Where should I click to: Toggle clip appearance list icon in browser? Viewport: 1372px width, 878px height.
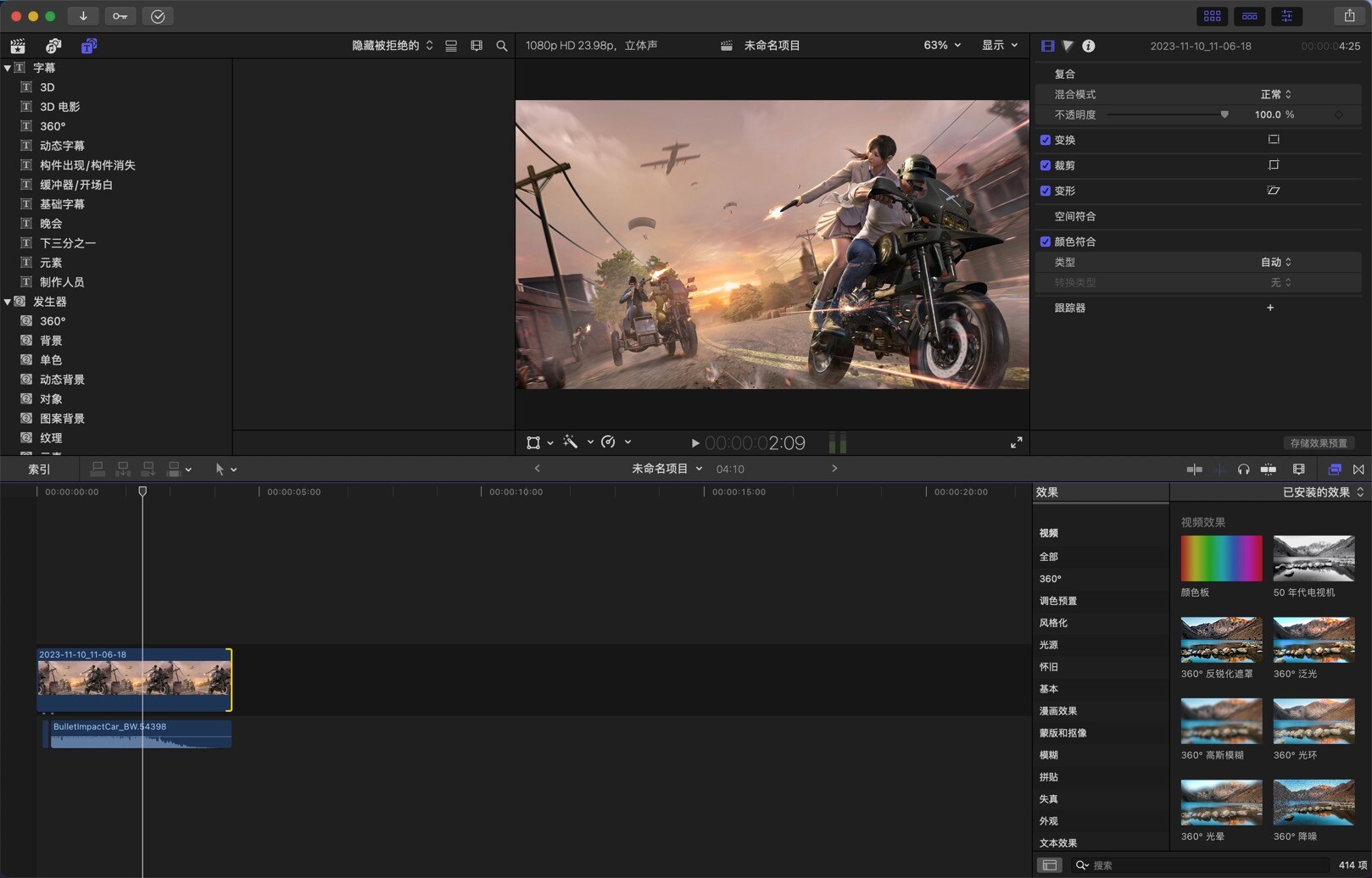pyautogui.click(x=451, y=46)
